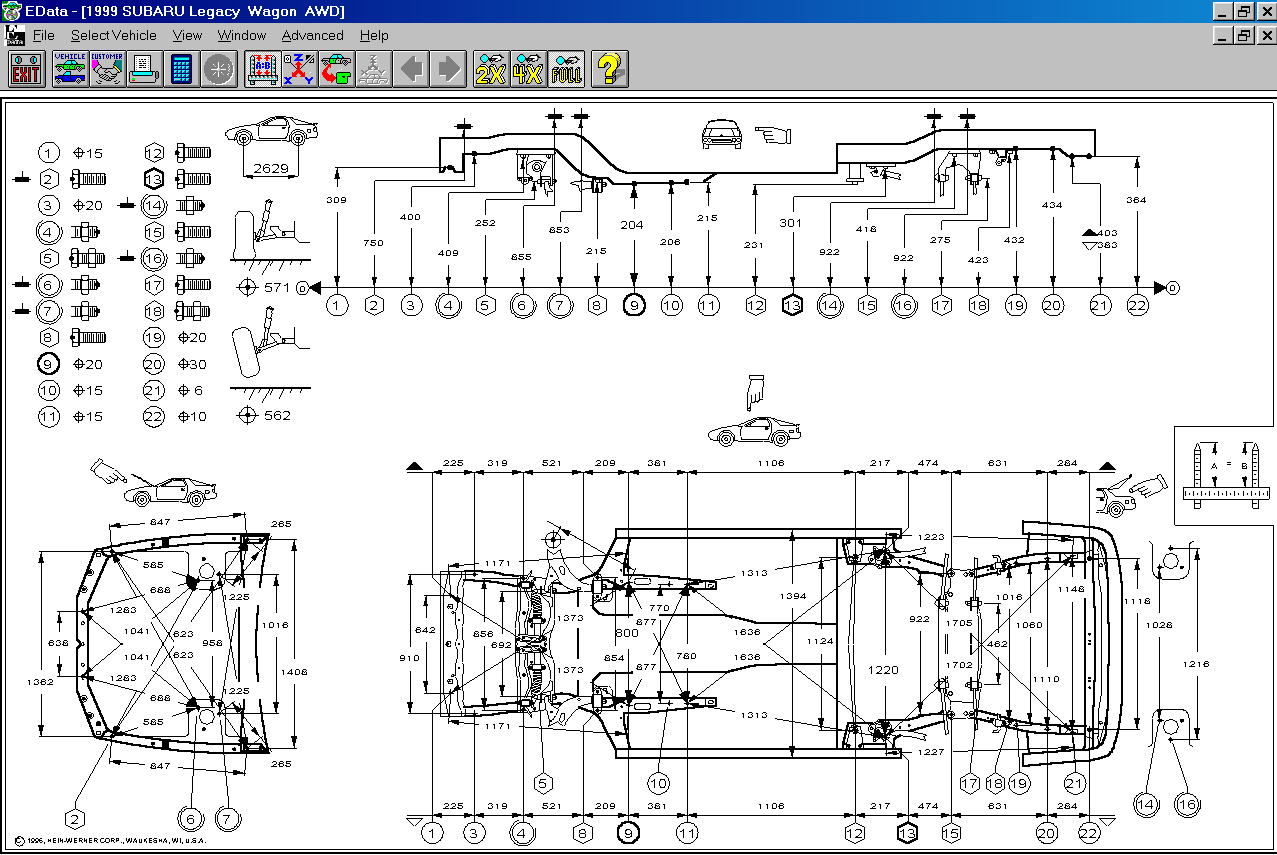Viewport: 1277px width, 855px height.
Task: Click the 1124 dimension in underbody view
Action: (x=820, y=641)
